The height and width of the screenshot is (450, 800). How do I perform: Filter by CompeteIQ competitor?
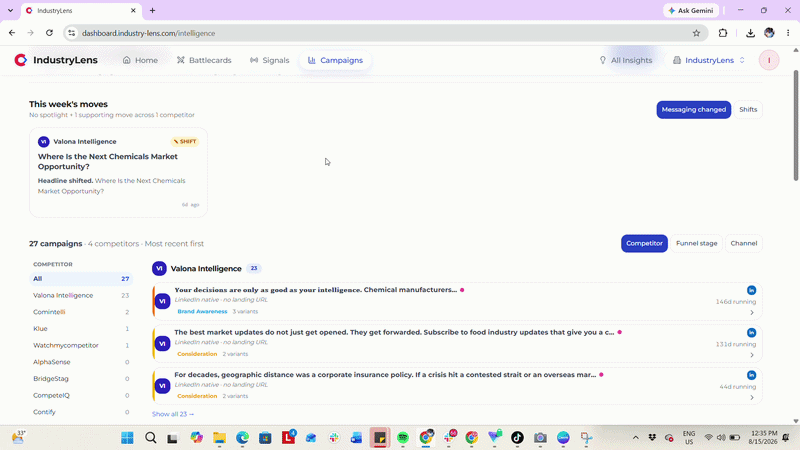[x=81, y=395]
